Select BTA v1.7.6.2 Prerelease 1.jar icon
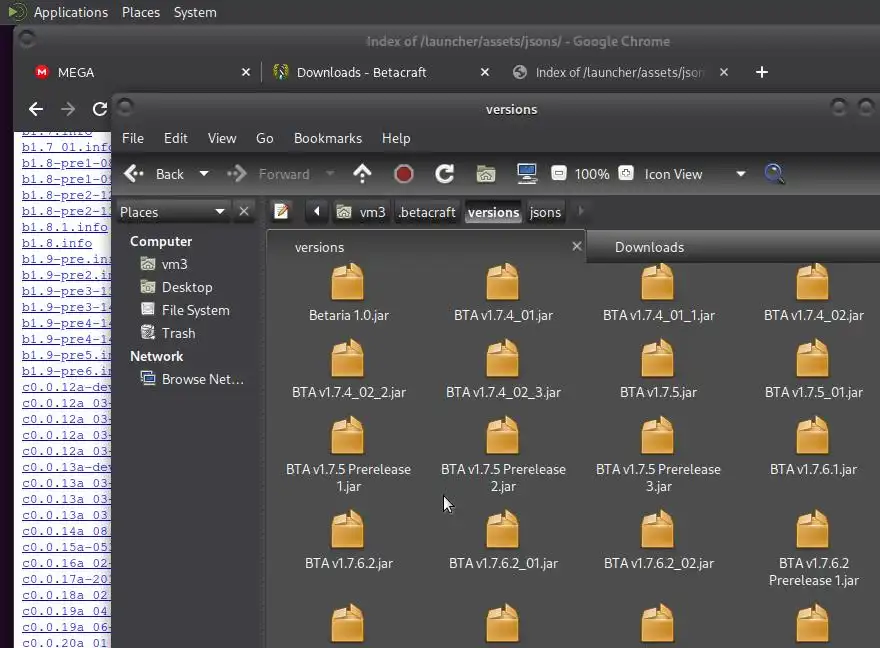The image size is (880, 648). coord(812,529)
